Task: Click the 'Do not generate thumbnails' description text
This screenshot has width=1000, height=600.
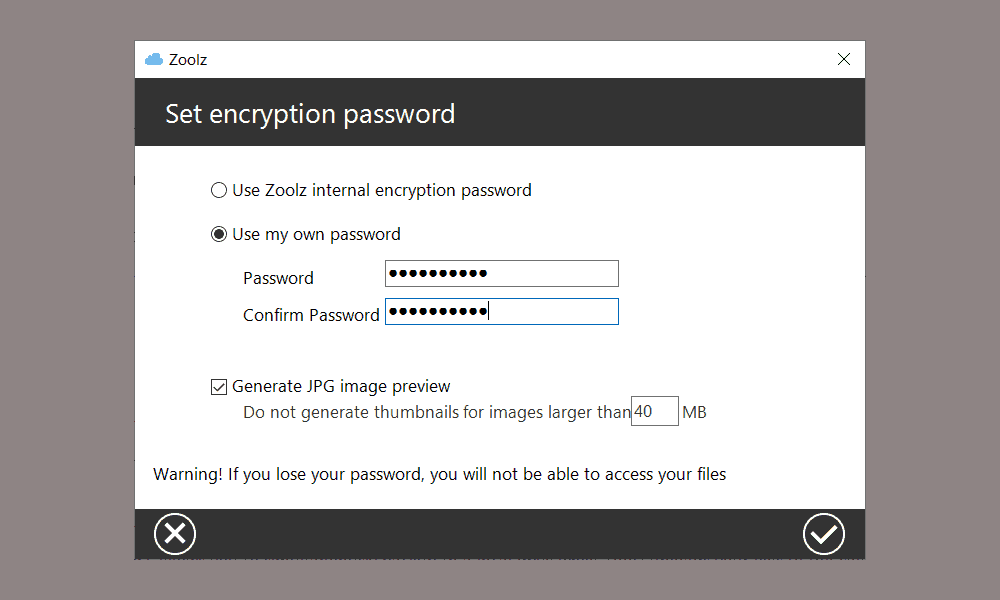Action: [437, 413]
